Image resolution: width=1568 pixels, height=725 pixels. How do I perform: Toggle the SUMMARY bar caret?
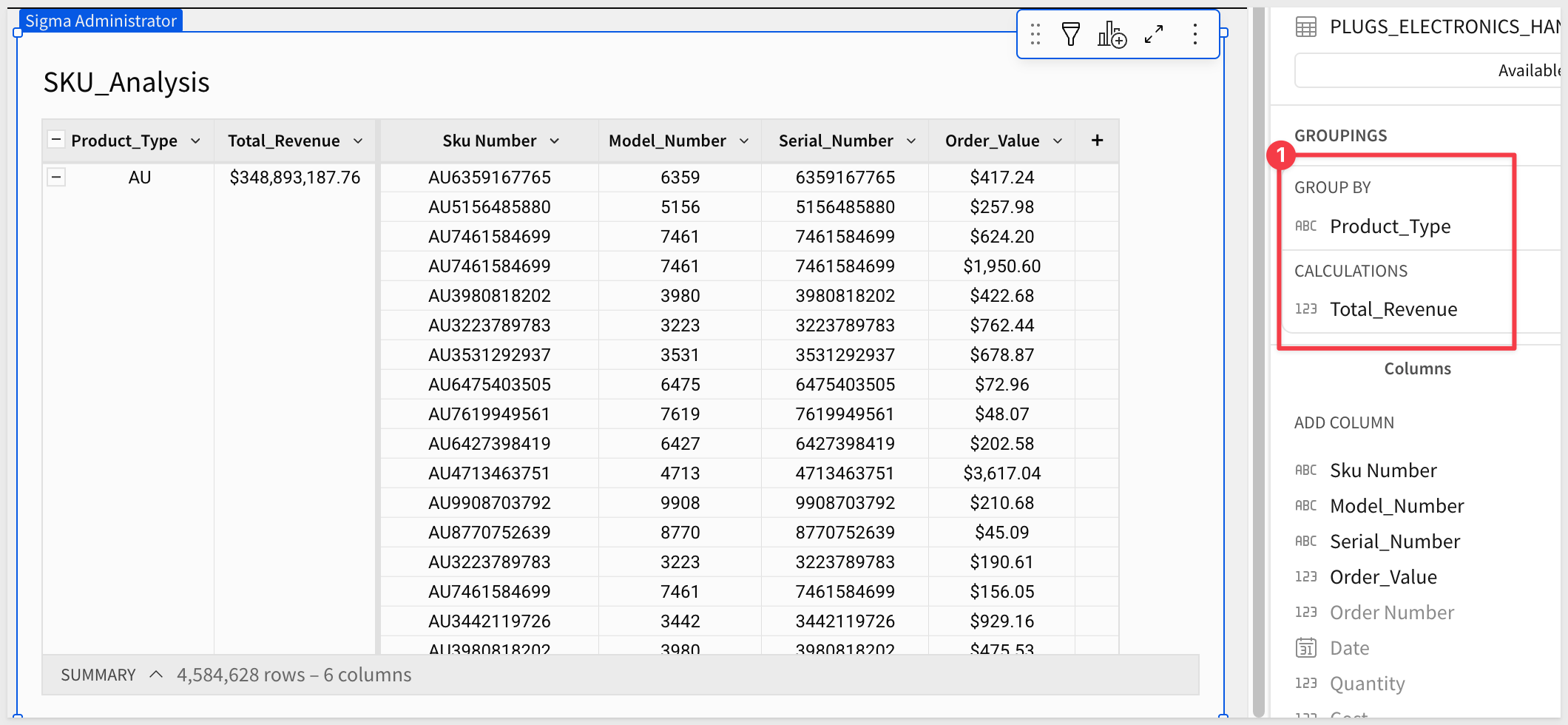pyautogui.click(x=156, y=675)
